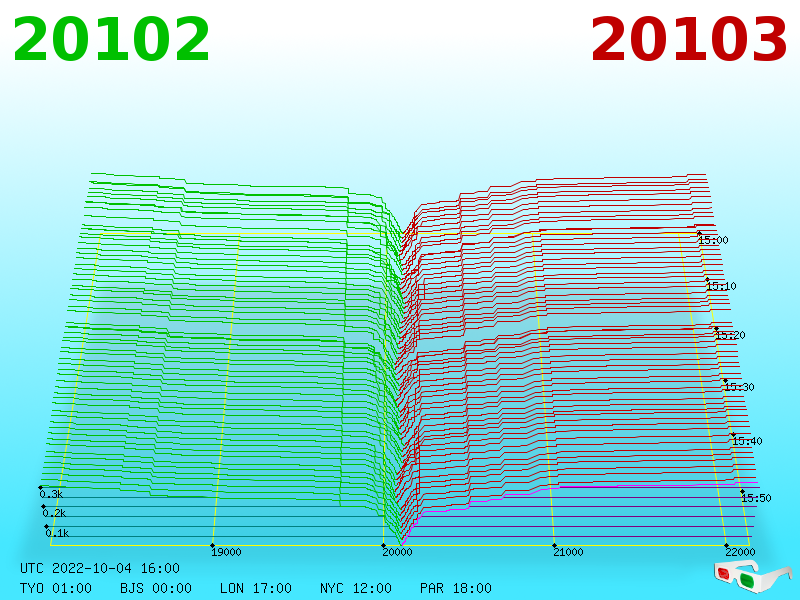Click the 15:30 time axis marker
Screen dimensions: 800x600
click(x=739, y=387)
